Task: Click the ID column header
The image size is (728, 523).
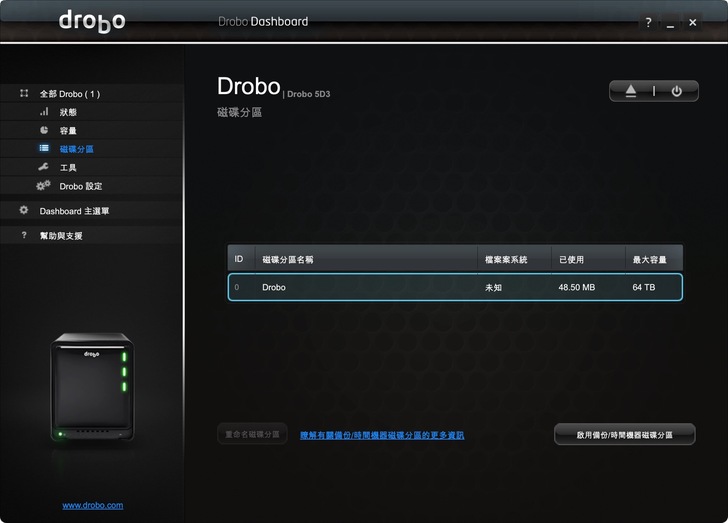Action: click(241, 259)
